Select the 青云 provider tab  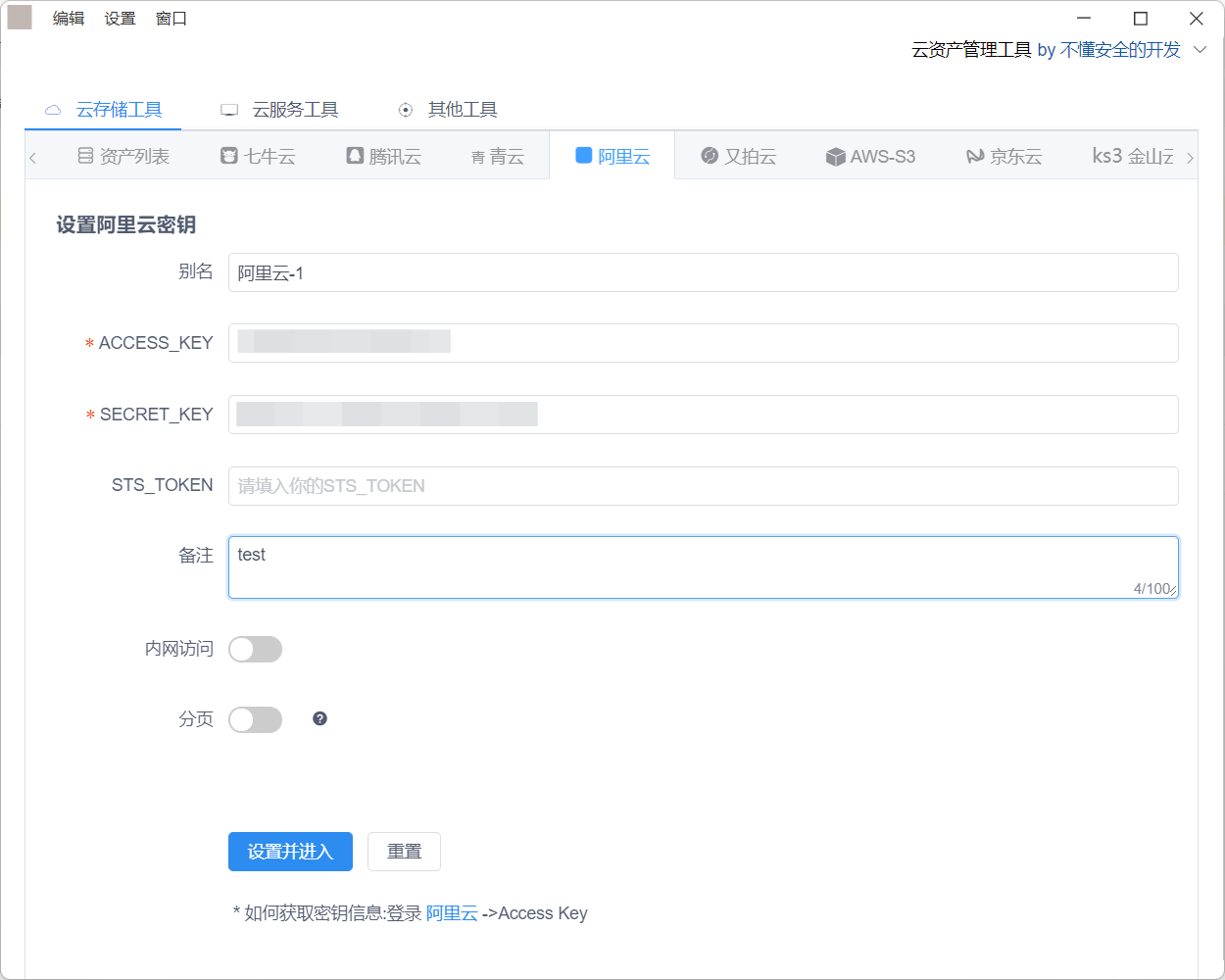tap(498, 156)
